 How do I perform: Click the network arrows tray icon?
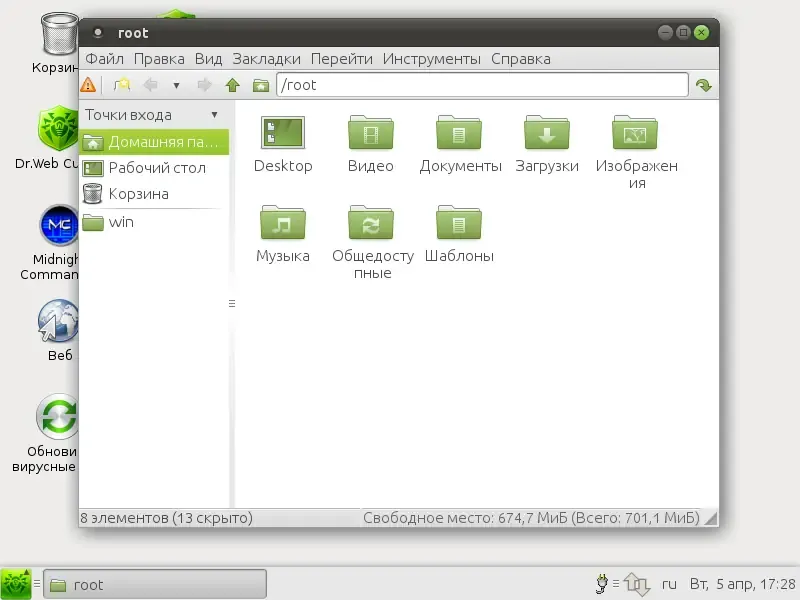(x=636, y=584)
